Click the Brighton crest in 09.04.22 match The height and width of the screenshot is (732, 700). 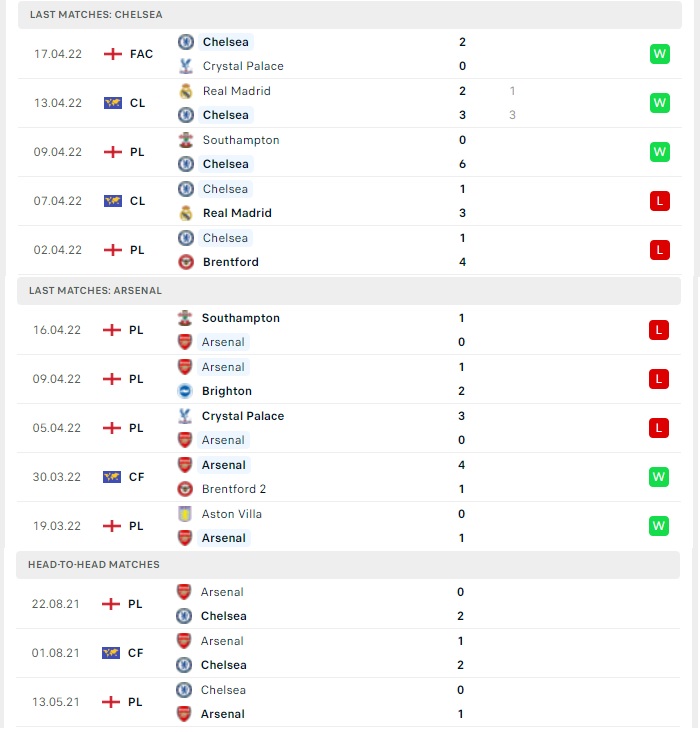(x=185, y=391)
